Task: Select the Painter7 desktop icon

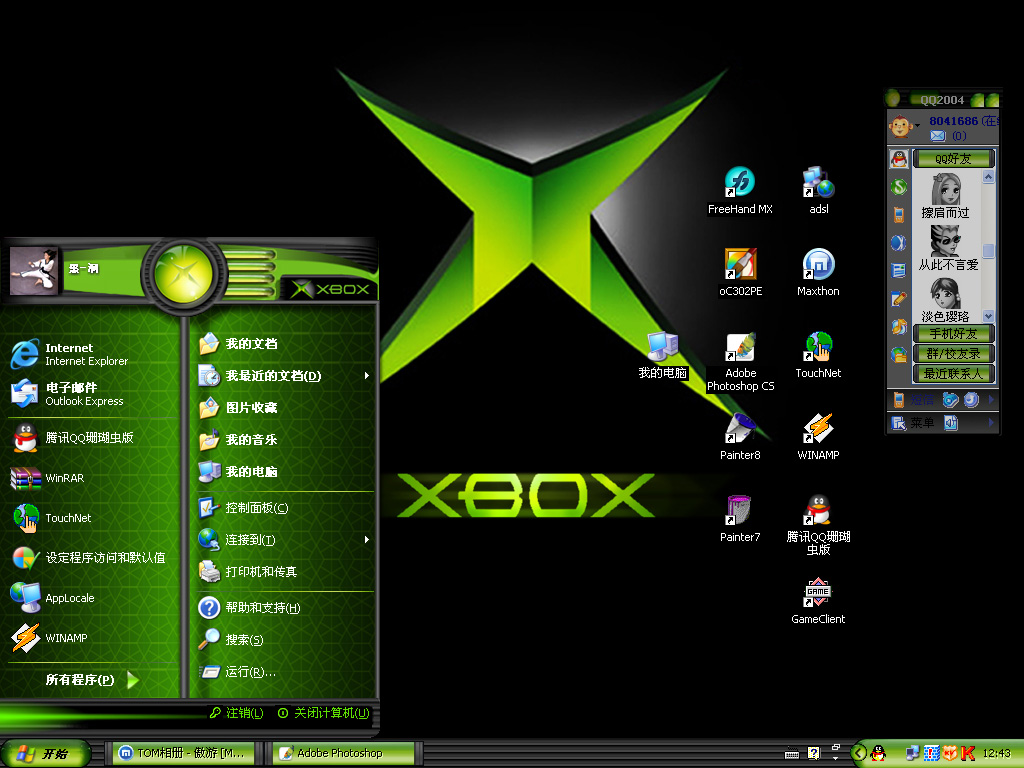Action: 740,519
